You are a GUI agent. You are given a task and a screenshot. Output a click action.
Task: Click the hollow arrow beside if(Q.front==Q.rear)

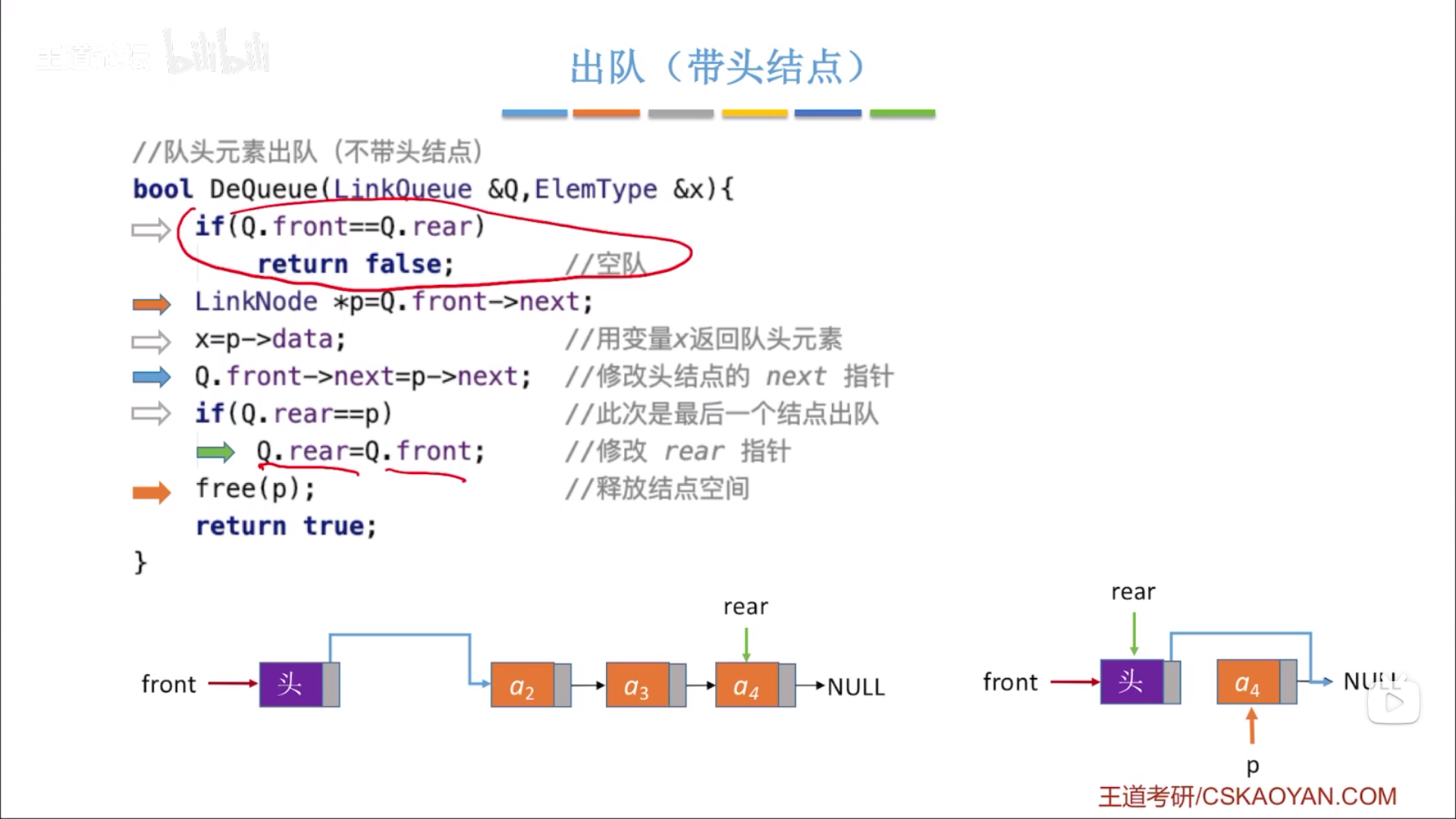coord(151,230)
